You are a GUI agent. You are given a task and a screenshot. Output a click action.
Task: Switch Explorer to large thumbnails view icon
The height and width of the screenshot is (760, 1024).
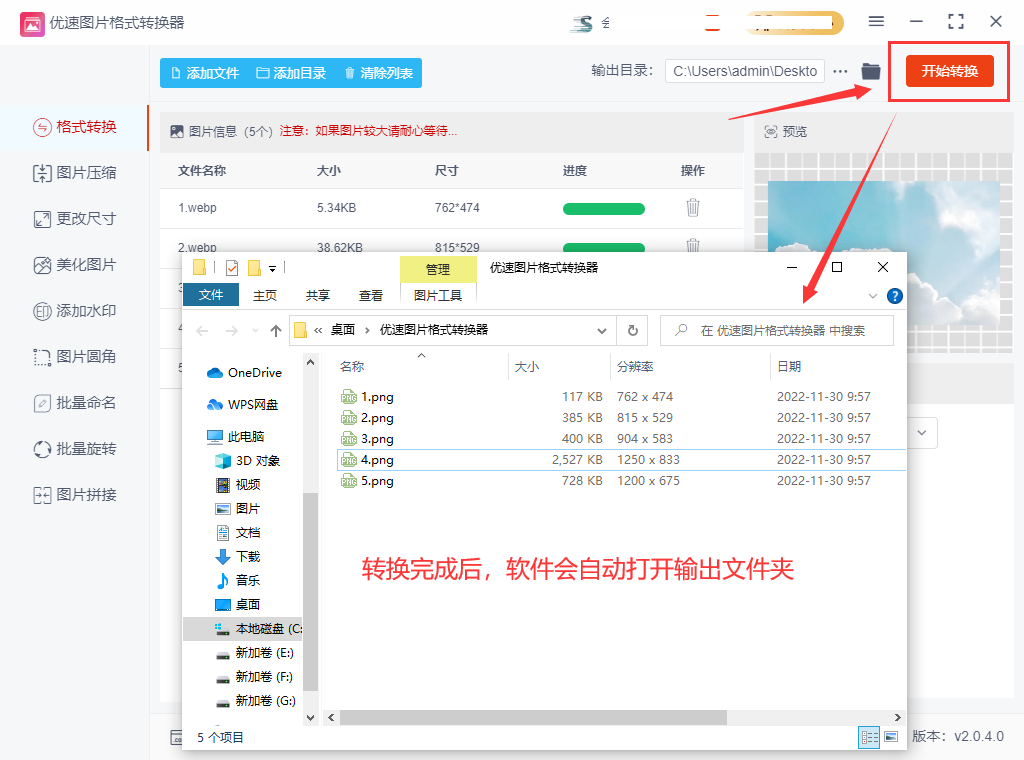pos(891,737)
